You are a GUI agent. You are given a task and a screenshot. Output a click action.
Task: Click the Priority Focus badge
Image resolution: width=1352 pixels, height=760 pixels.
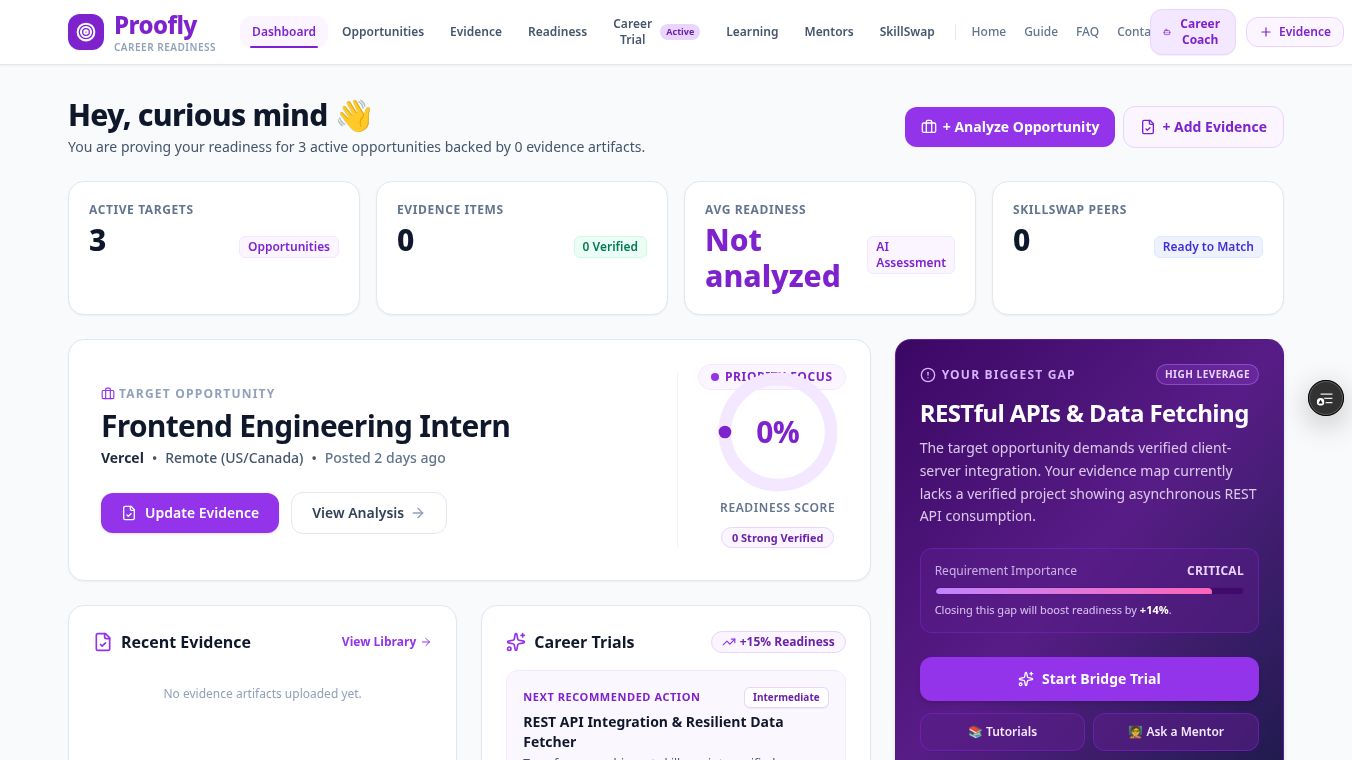[x=772, y=377]
